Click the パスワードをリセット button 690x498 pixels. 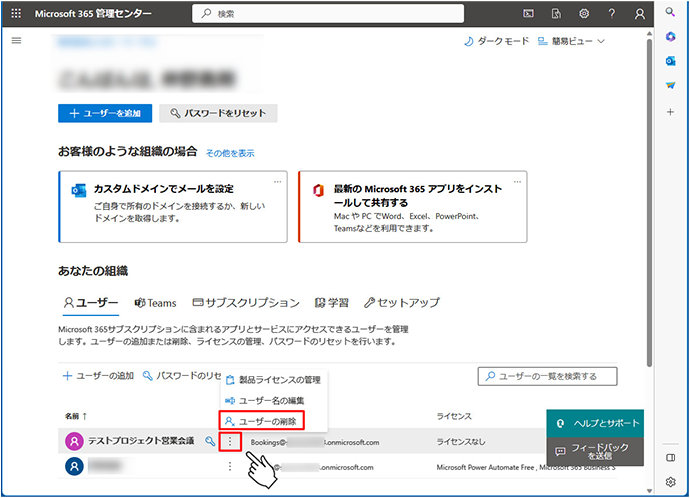tap(218, 113)
